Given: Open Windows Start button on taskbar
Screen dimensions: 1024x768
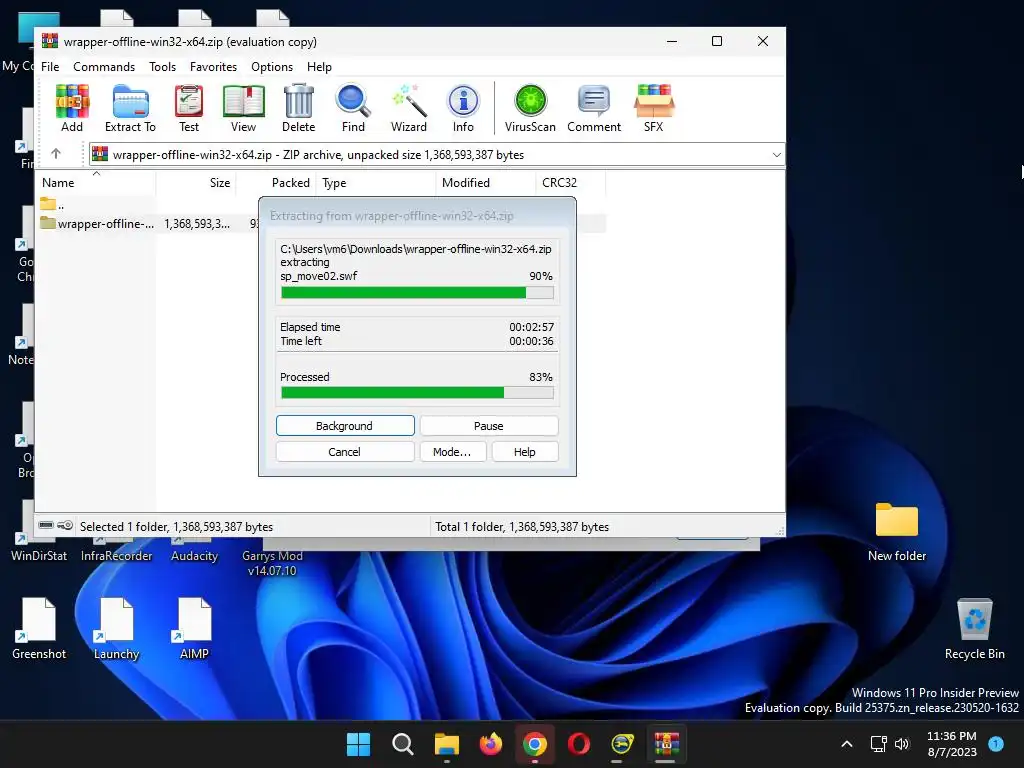Looking at the screenshot, I should tap(359, 744).
